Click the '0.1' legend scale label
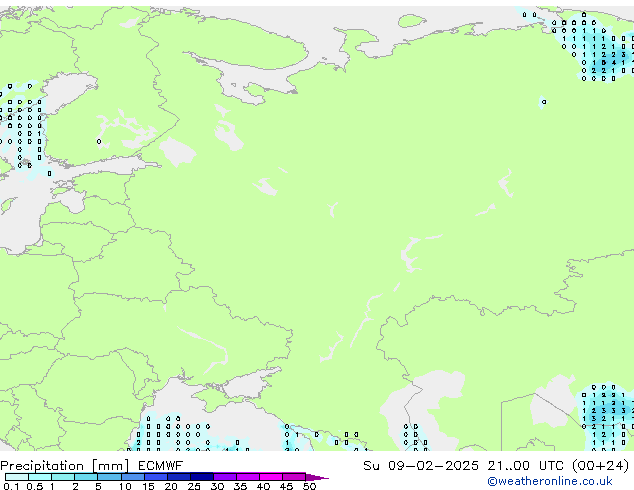 [11, 486]
